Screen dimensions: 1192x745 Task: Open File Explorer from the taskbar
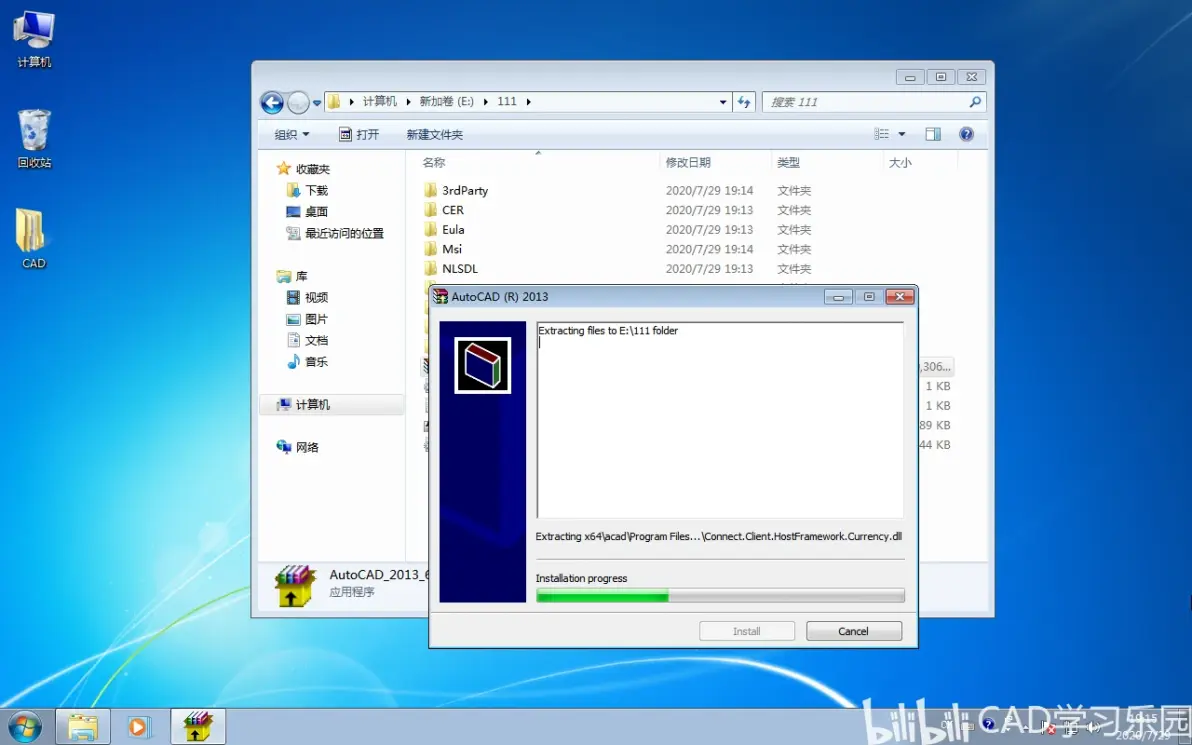click(83, 727)
